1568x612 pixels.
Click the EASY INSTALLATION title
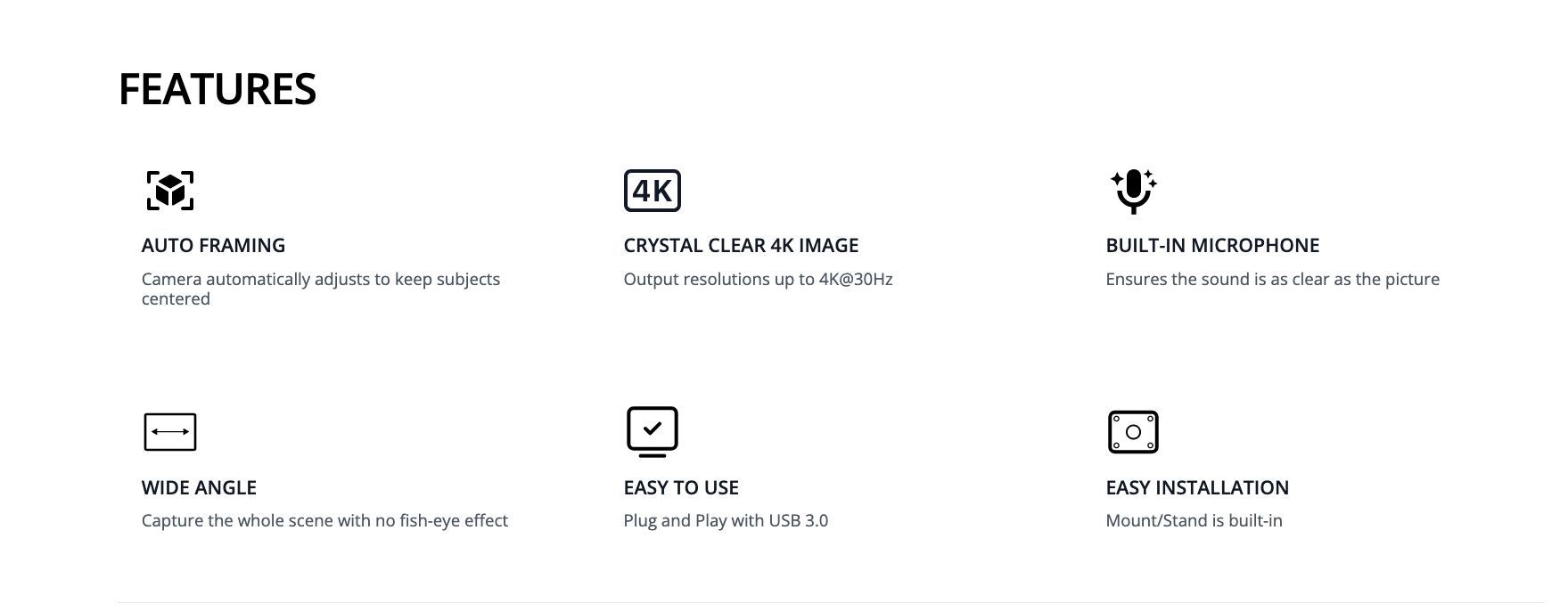1197,487
